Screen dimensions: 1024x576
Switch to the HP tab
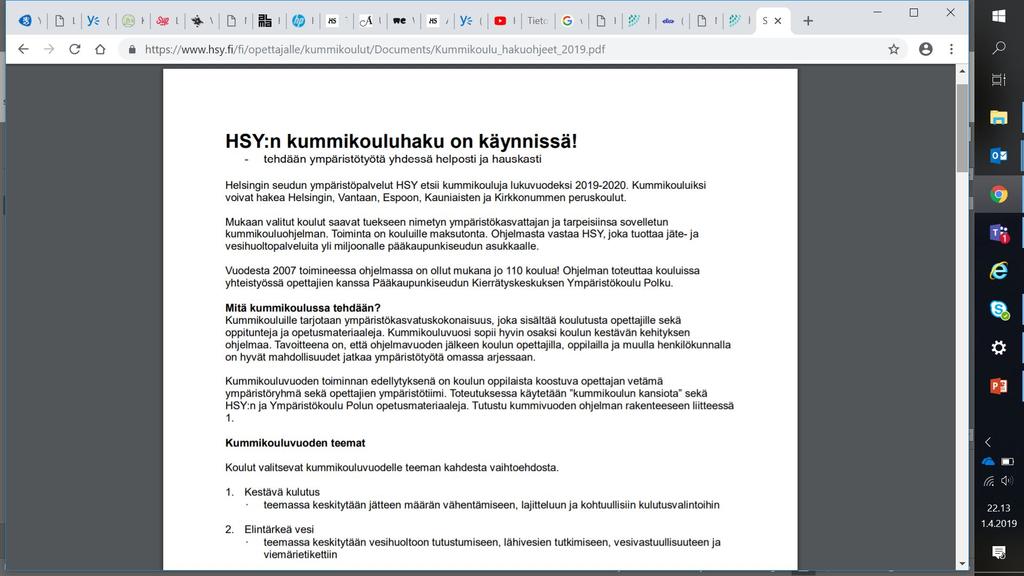(298, 21)
